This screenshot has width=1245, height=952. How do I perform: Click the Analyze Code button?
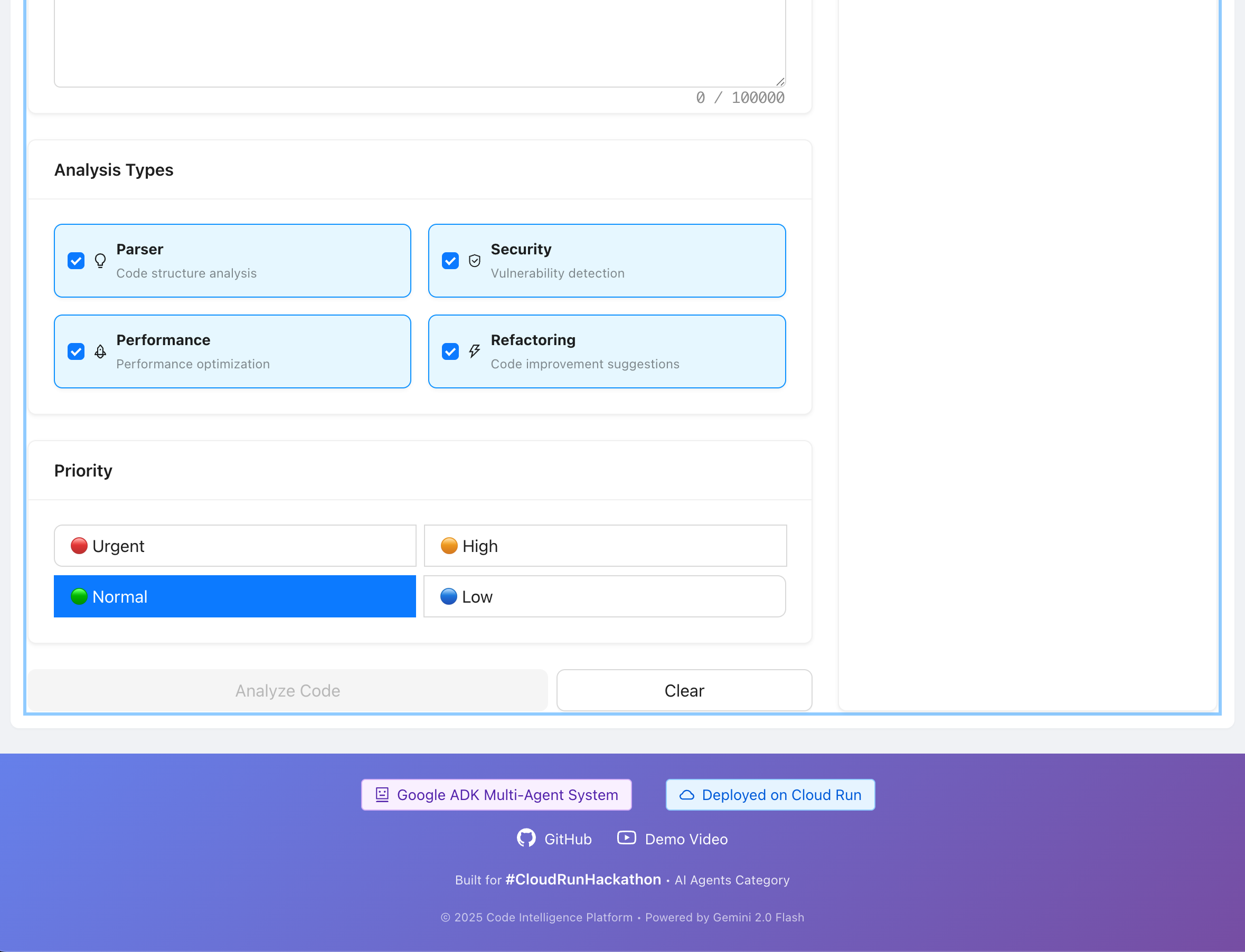pyautogui.click(x=288, y=691)
